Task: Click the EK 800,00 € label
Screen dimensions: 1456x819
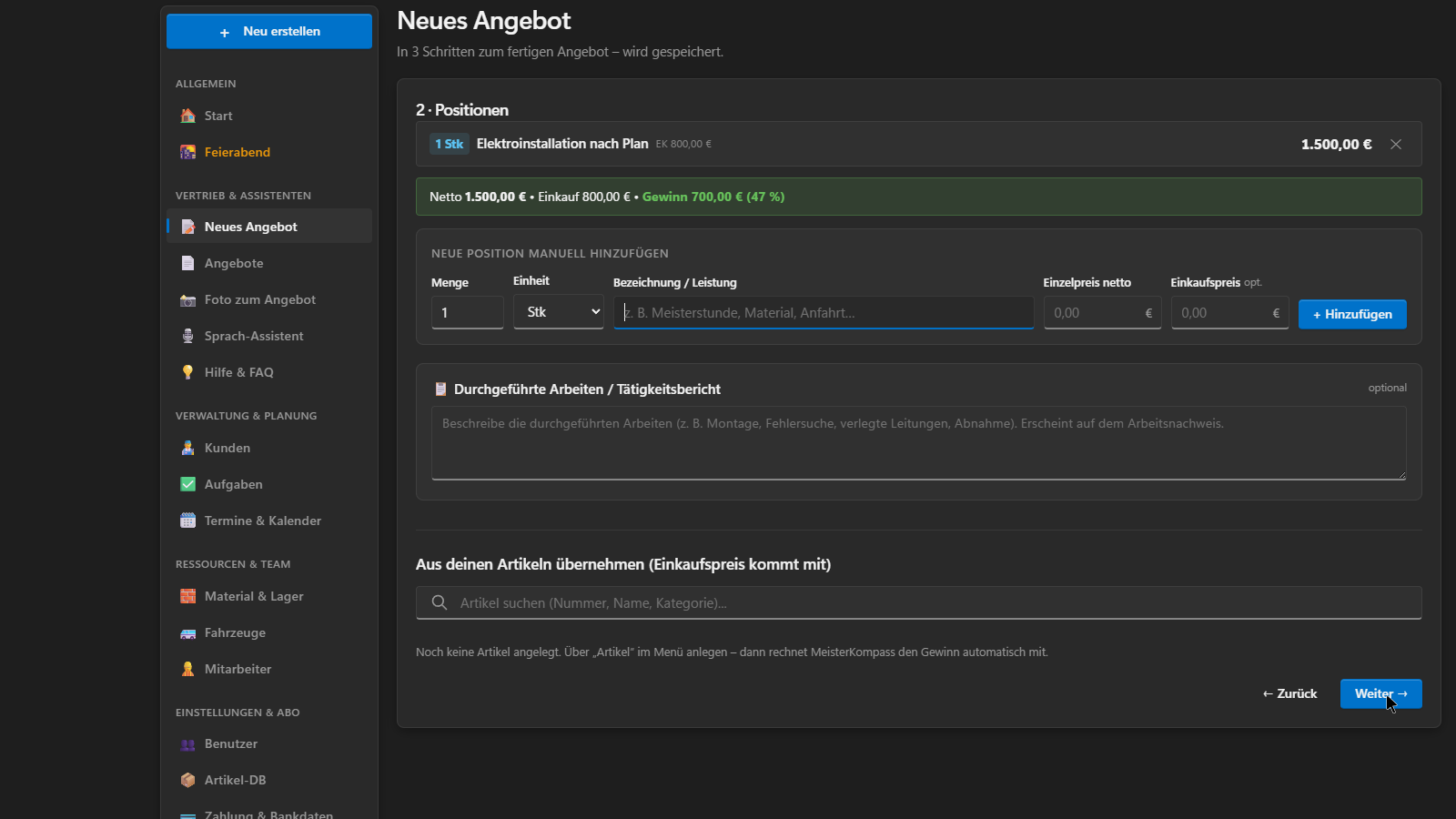Action: tap(683, 144)
